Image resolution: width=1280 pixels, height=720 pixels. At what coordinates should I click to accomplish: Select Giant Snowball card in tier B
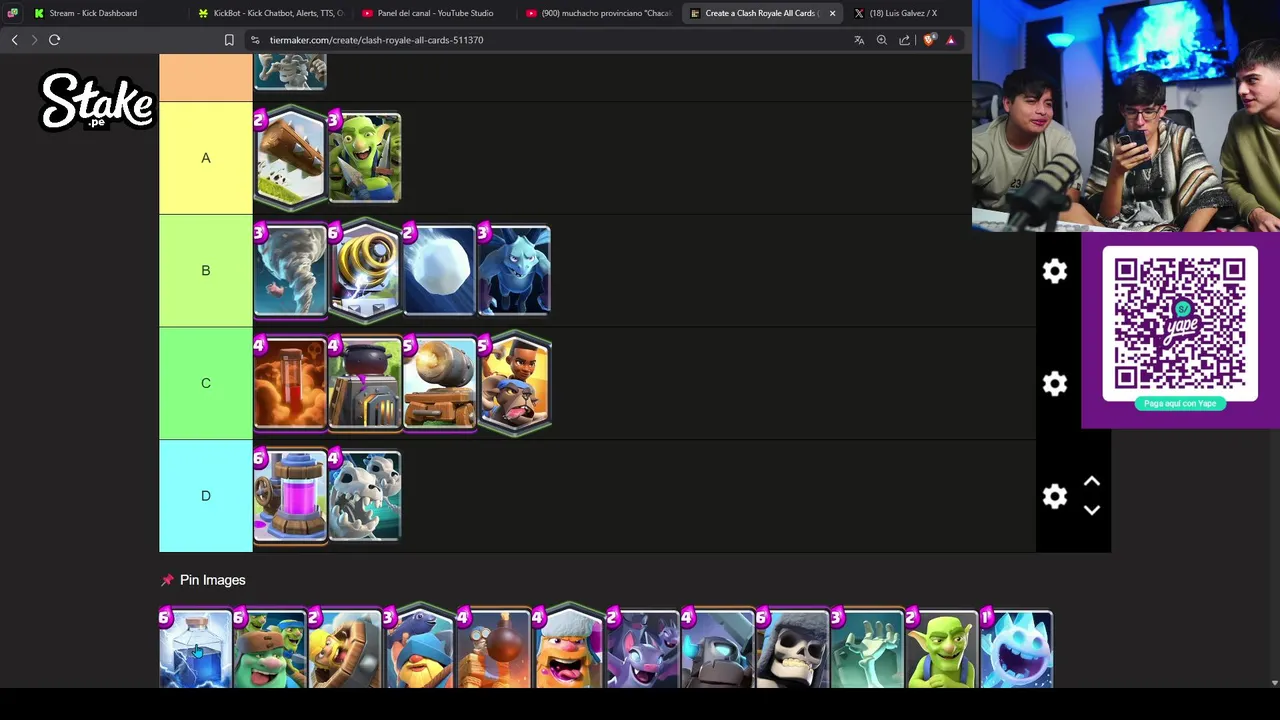(439, 271)
